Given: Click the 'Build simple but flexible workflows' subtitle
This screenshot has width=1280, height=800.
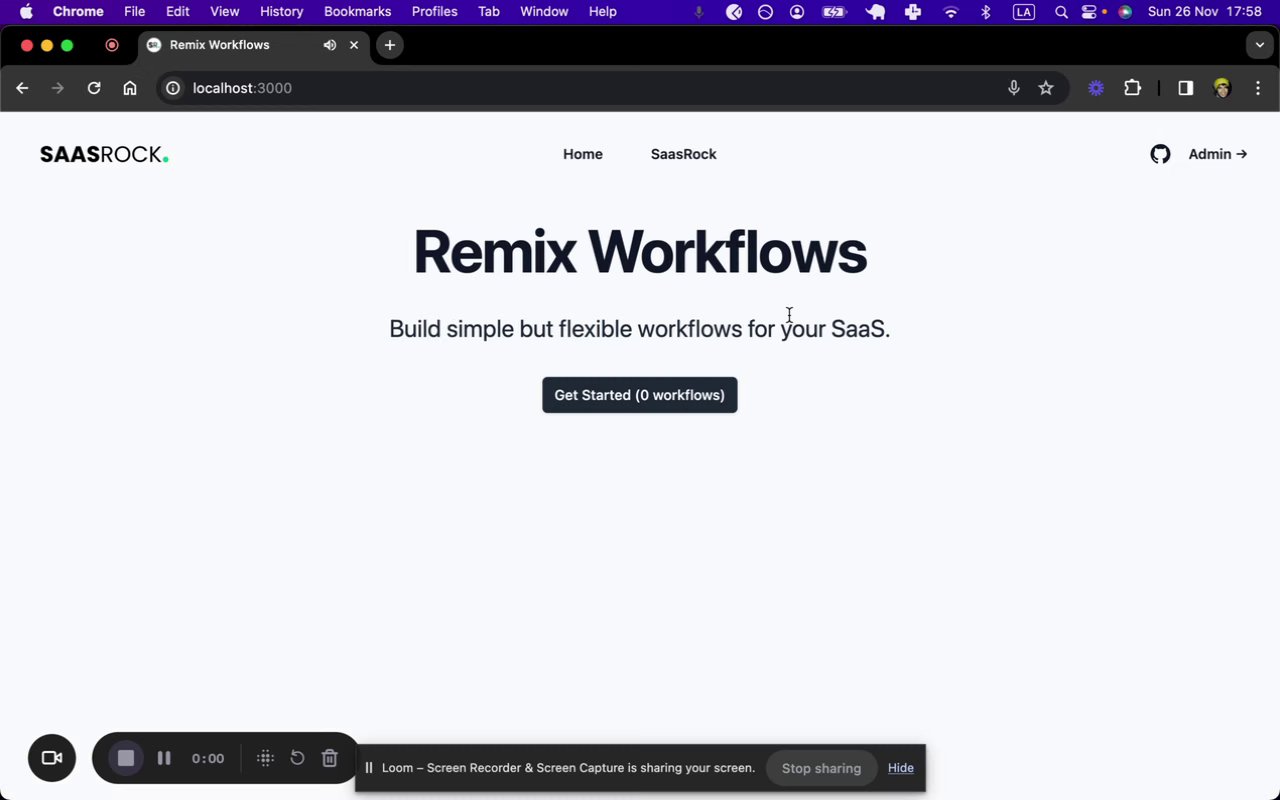Looking at the screenshot, I should 640,329.
